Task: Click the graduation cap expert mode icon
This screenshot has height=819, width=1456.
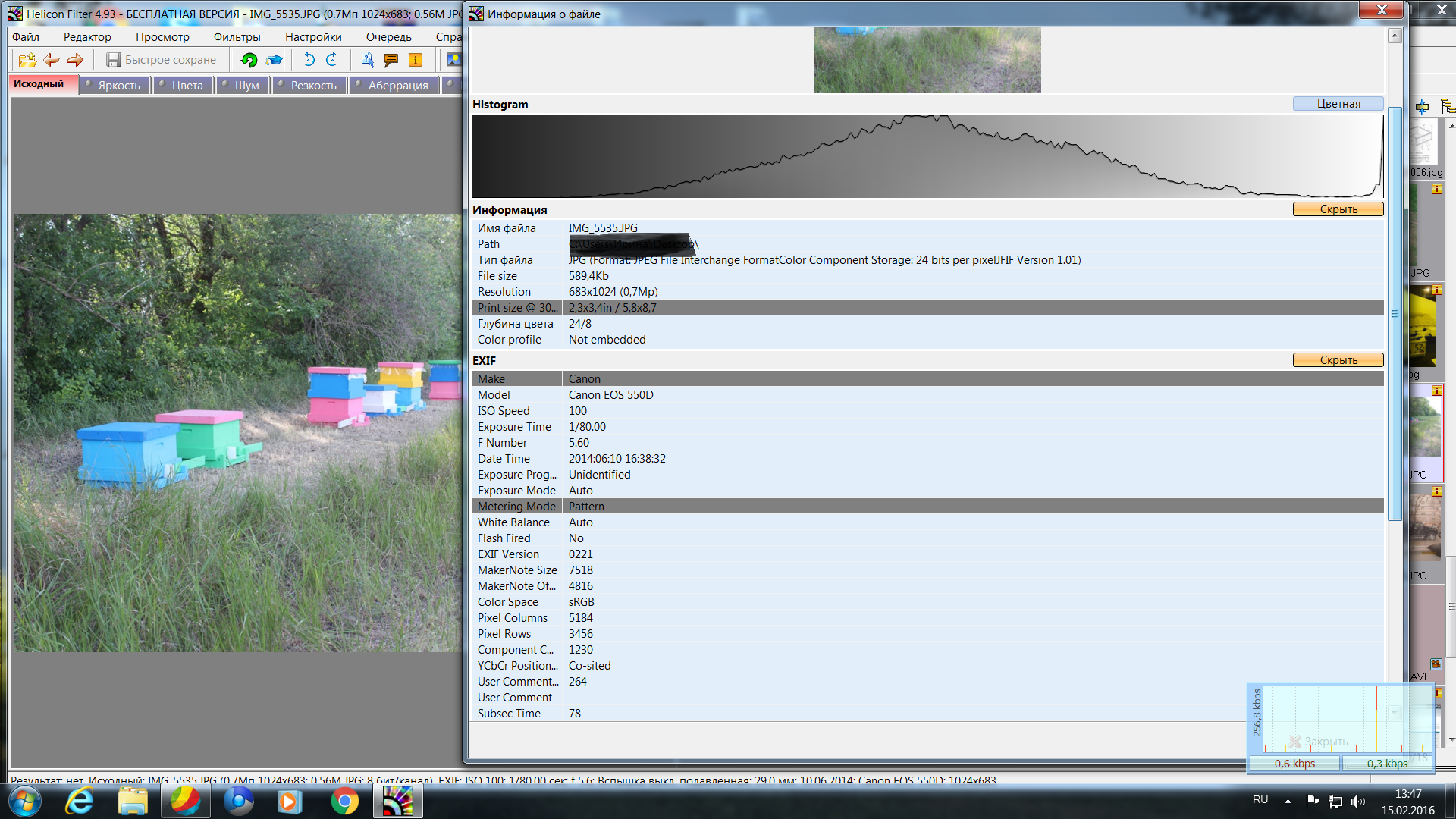Action: coord(275,60)
